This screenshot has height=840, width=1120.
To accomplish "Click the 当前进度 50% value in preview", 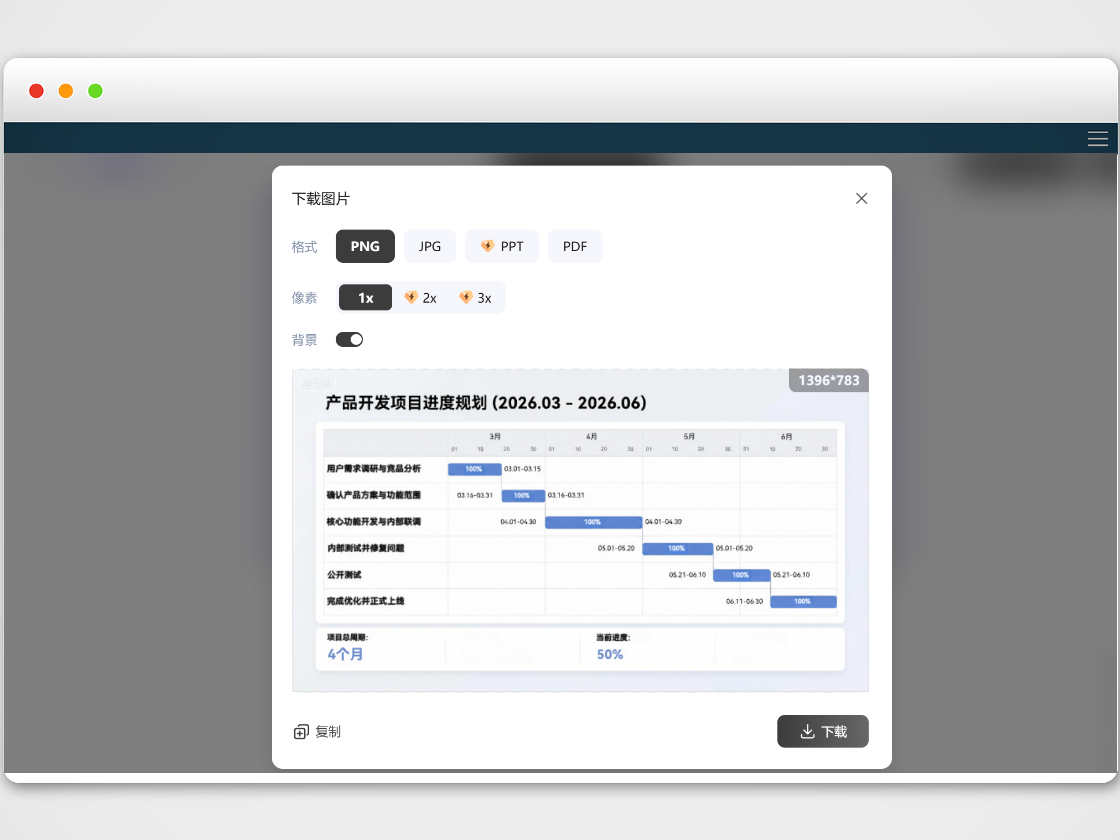I will (x=610, y=654).
